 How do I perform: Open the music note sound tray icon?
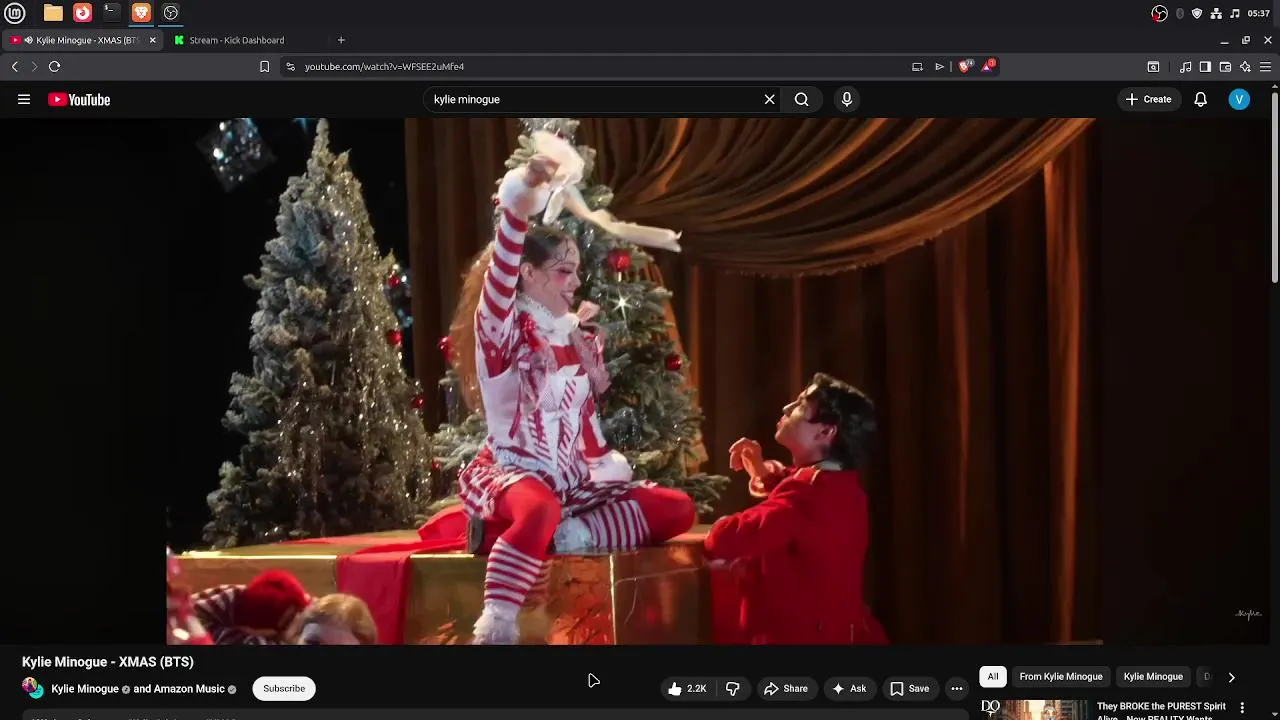coord(1235,13)
